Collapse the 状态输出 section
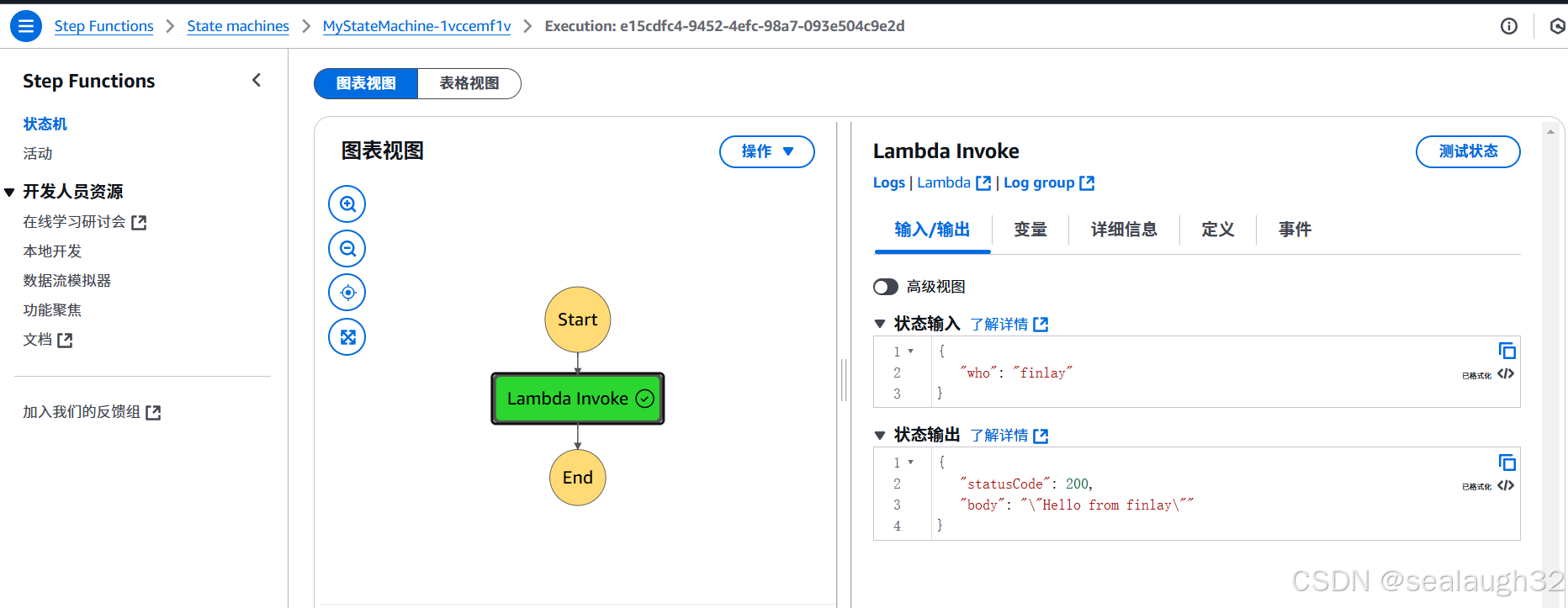The height and width of the screenshot is (608, 1568). tap(880, 435)
